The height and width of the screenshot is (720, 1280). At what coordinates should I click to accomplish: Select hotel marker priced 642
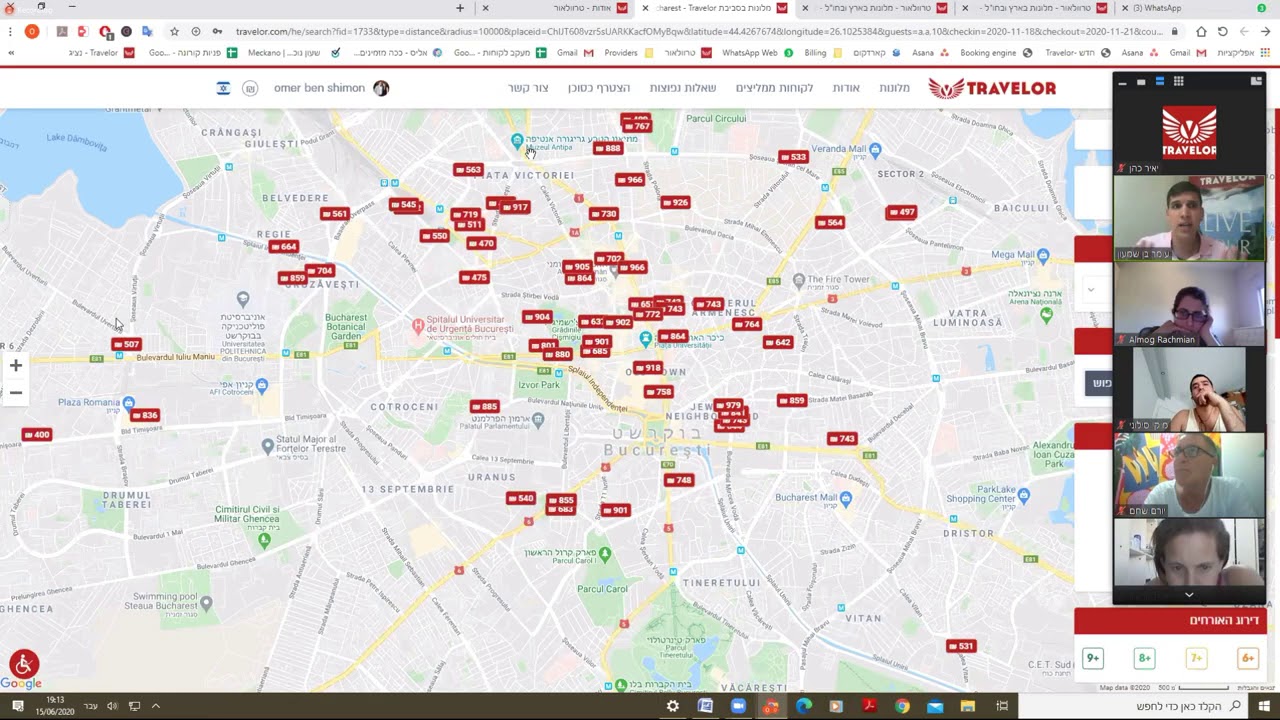777,342
